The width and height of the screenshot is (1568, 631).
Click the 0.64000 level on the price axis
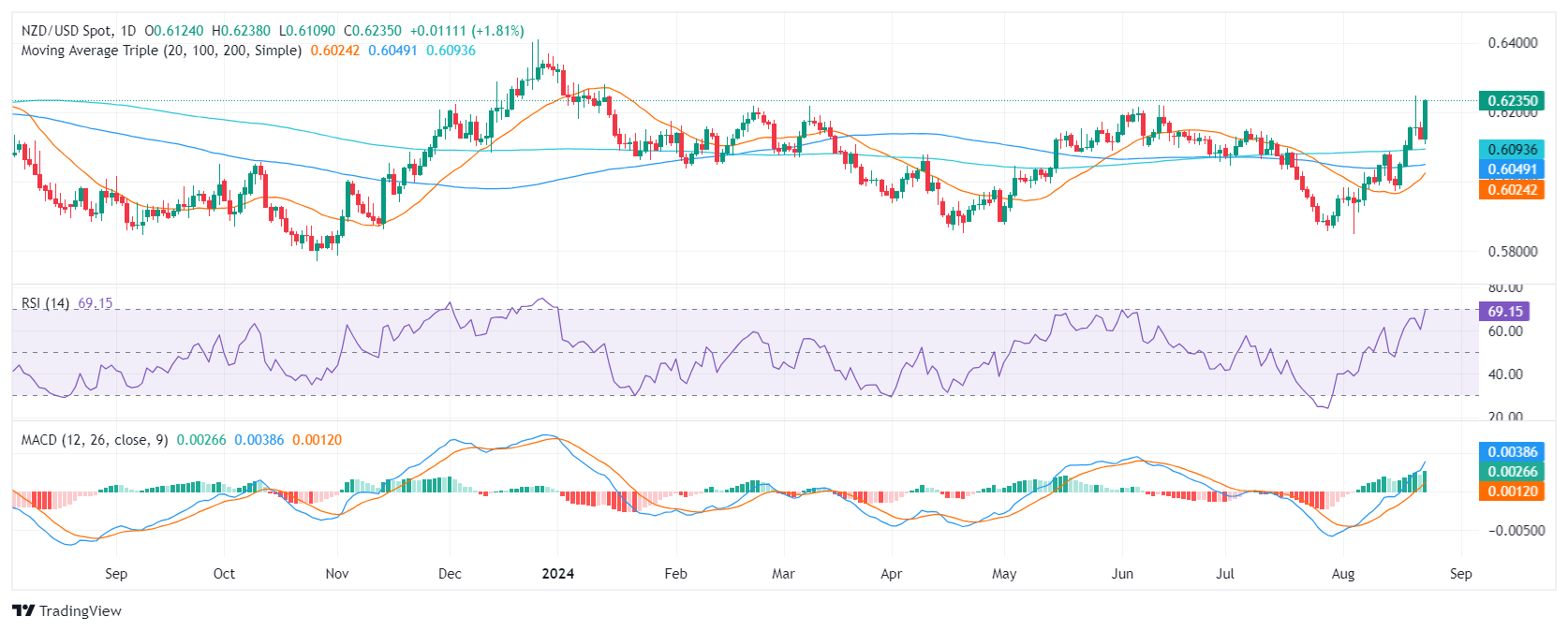click(x=1513, y=43)
